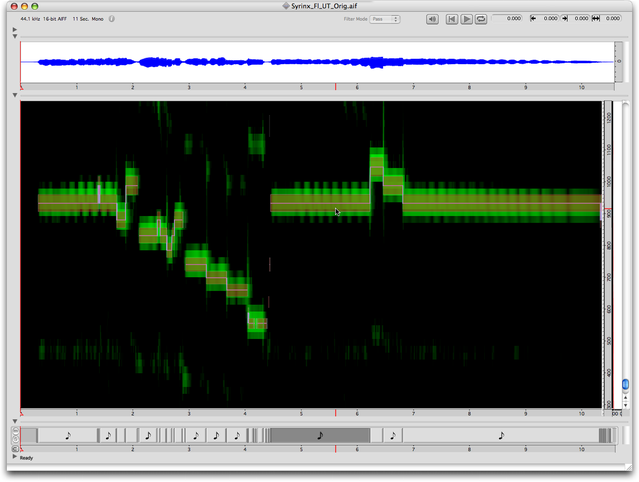Toggle loop playback button
The height and width of the screenshot is (482, 639).
[x=481, y=19]
